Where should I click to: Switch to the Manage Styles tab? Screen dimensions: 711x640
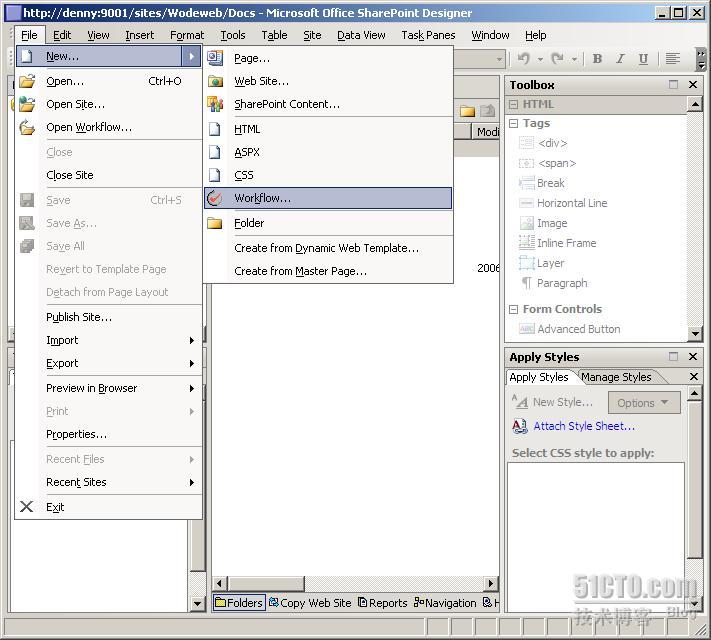pyautogui.click(x=616, y=377)
